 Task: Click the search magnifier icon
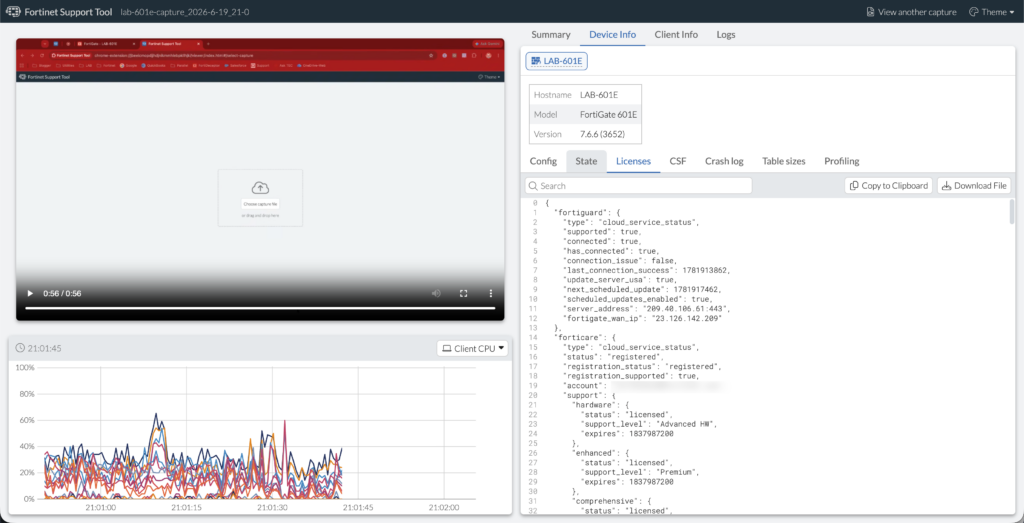533,185
